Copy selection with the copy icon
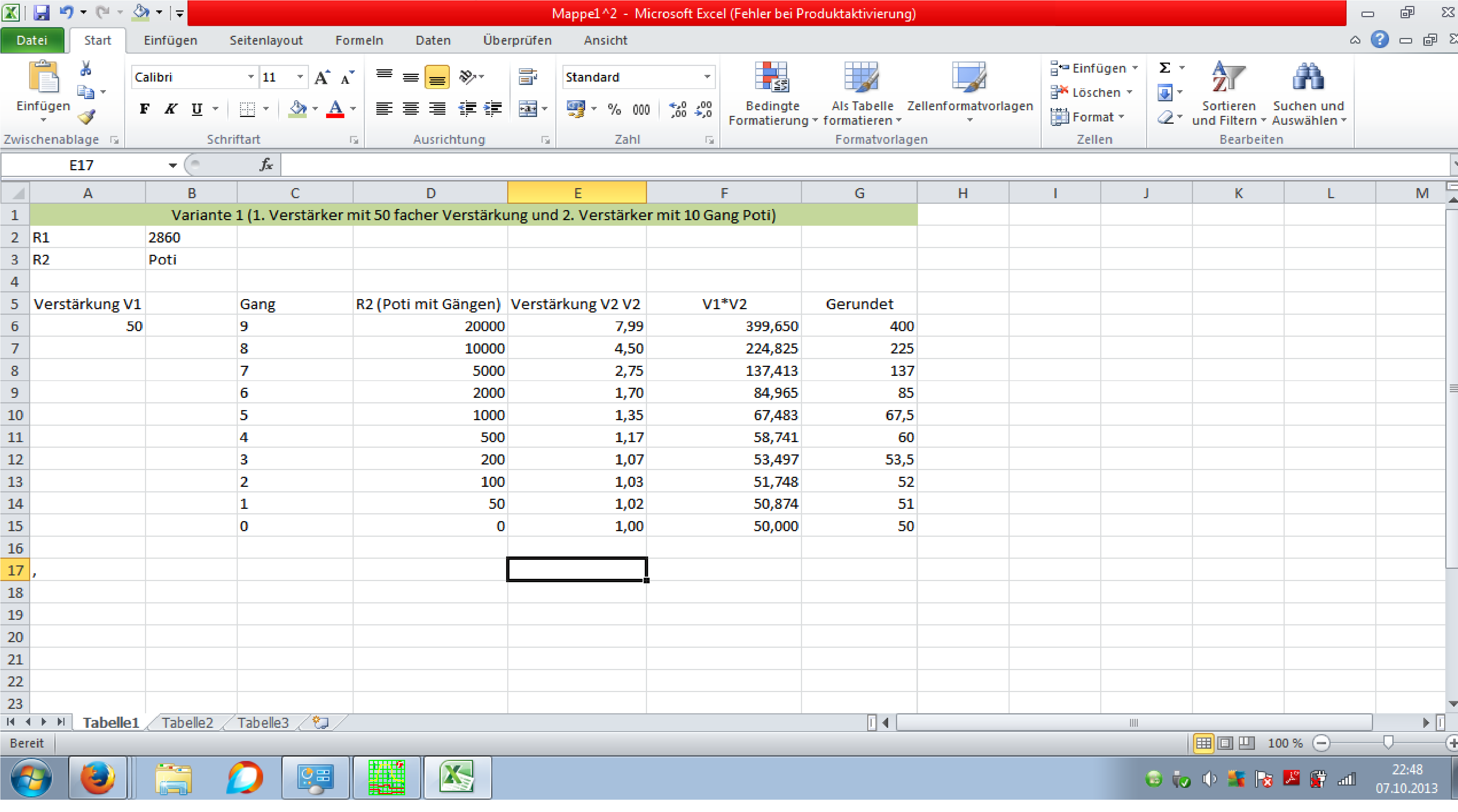The width and height of the screenshot is (1458, 812). point(85,92)
